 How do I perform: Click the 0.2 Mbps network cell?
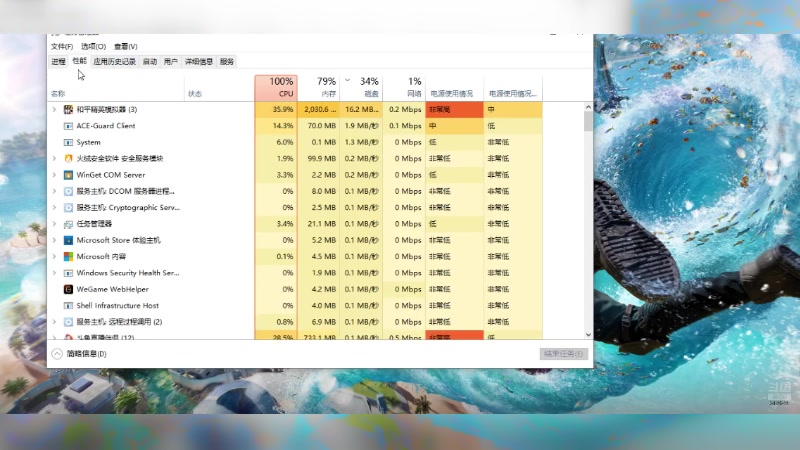click(404, 110)
